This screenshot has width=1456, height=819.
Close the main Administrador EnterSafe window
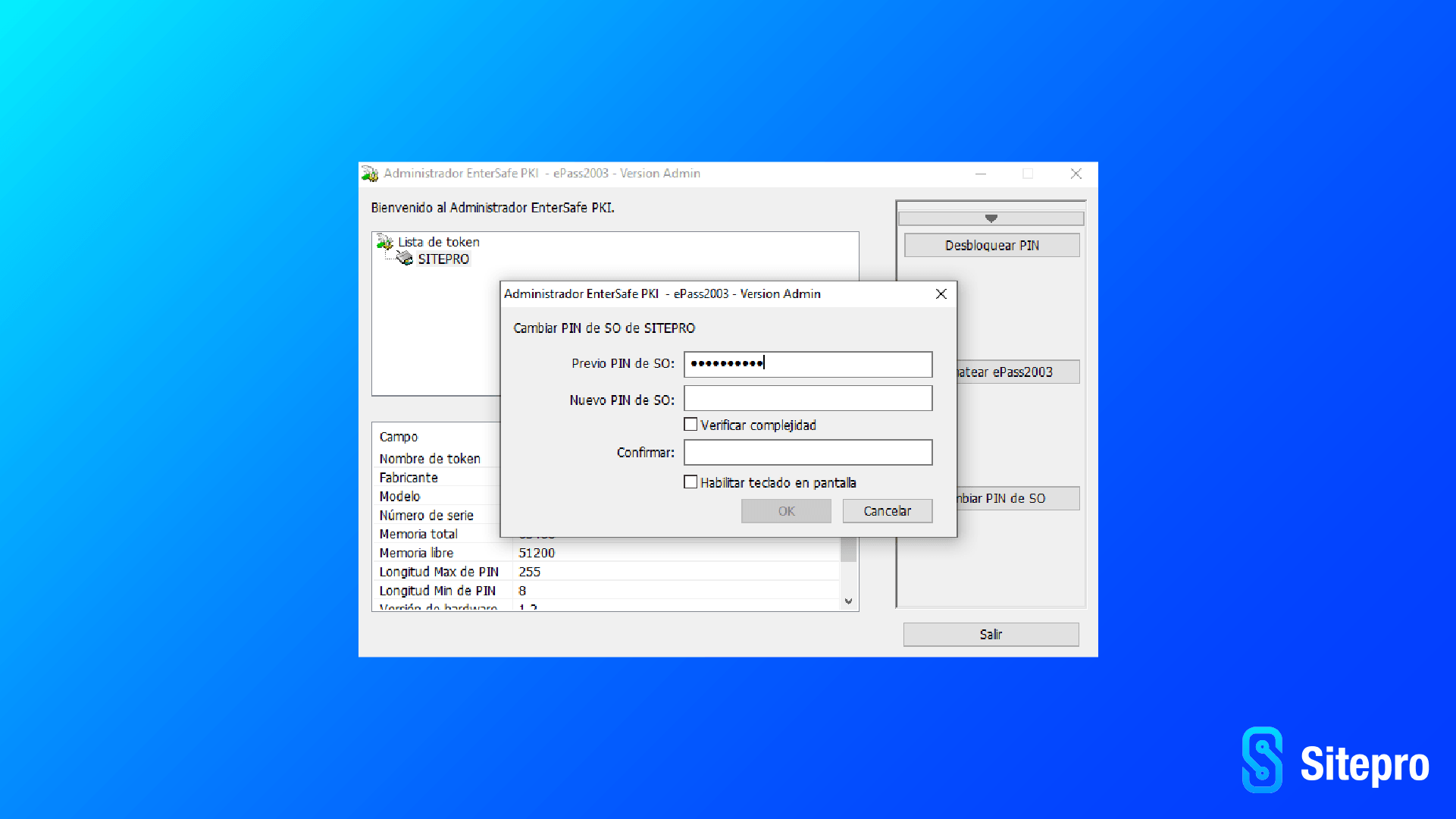(1076, 174)
